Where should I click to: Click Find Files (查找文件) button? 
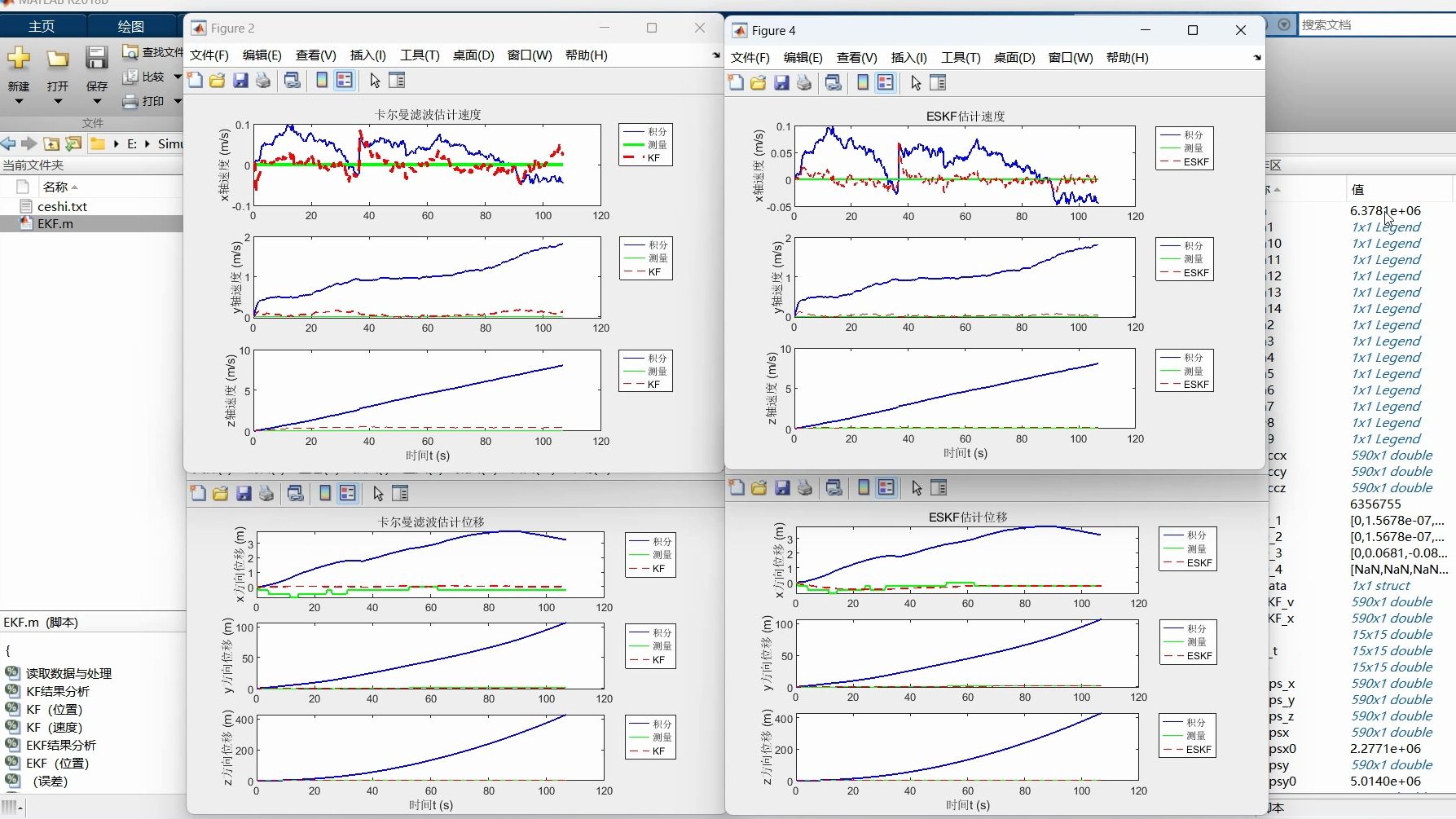(x=152, y=52)
